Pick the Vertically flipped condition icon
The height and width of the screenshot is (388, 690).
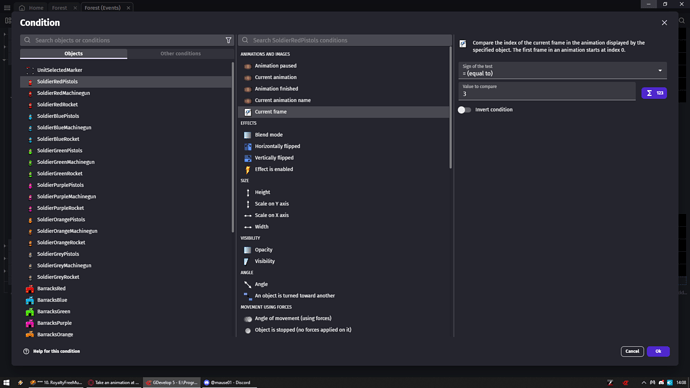[x=248, y=158]
